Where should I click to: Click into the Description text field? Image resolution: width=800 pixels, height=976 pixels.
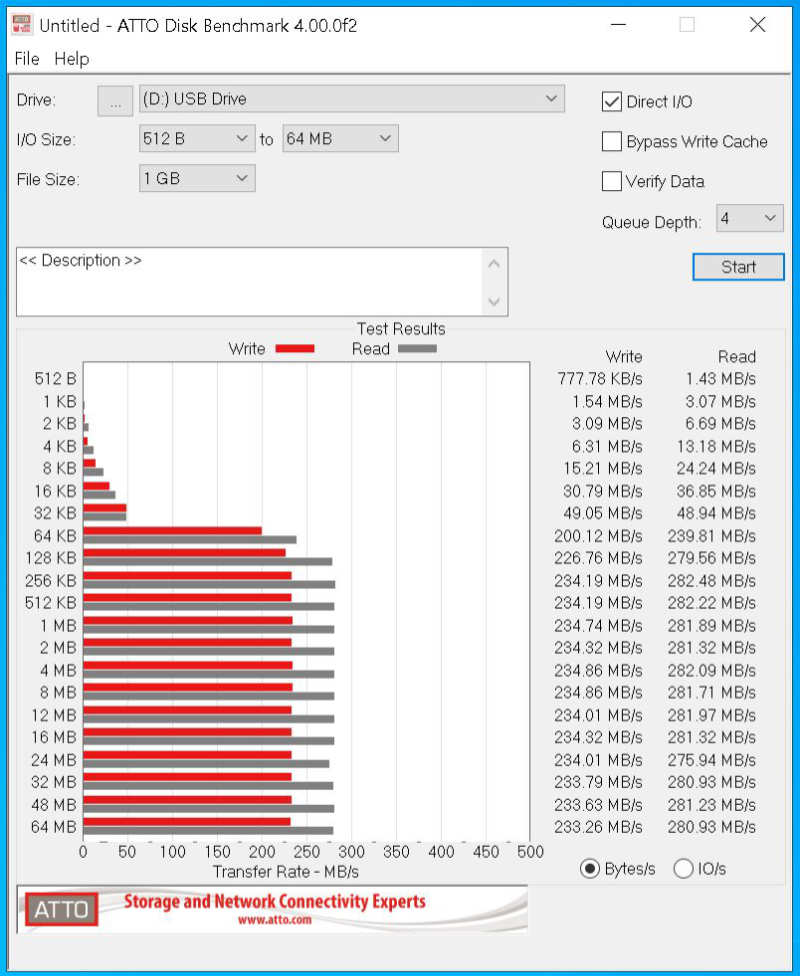(249, 281)
